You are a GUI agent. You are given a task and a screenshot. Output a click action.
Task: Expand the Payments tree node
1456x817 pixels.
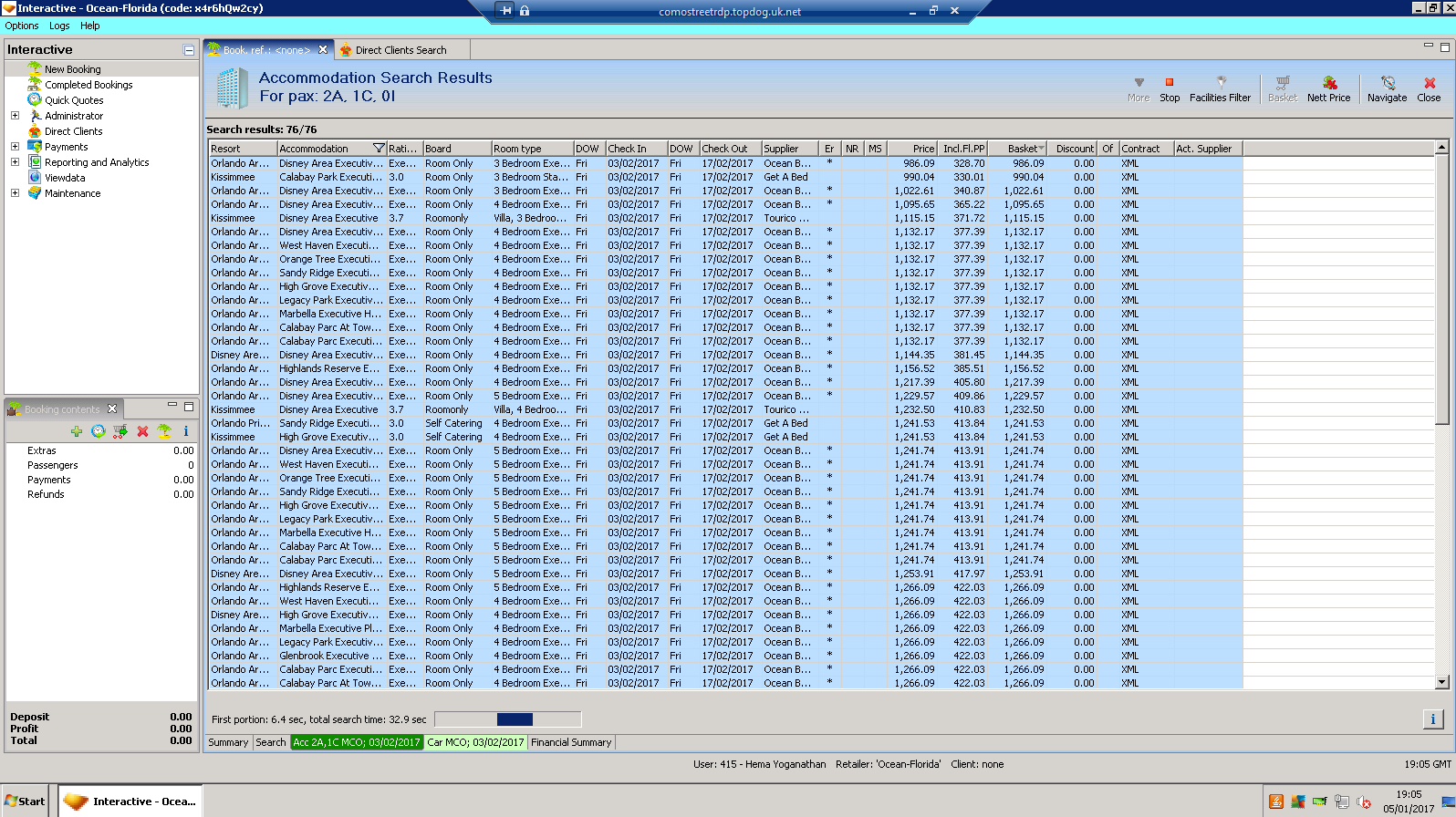pyautogui.click(x=15, y=147)
